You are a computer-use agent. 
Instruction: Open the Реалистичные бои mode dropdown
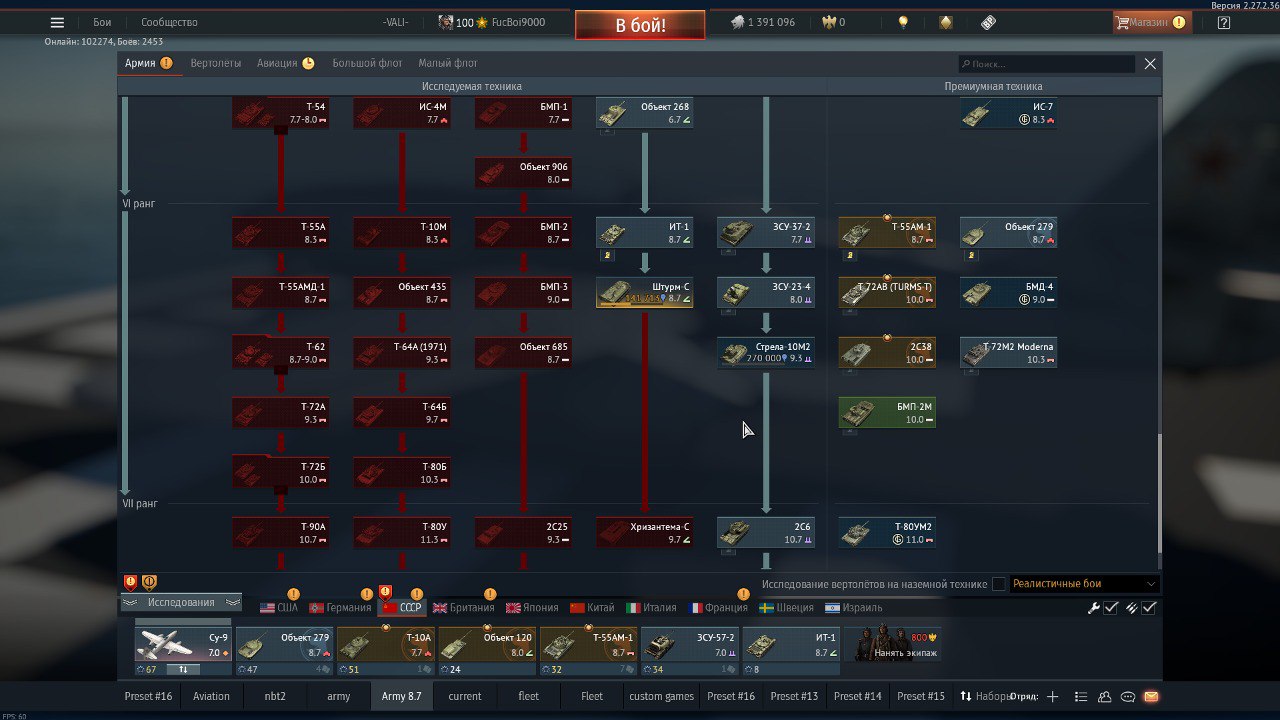(1085, 584)
